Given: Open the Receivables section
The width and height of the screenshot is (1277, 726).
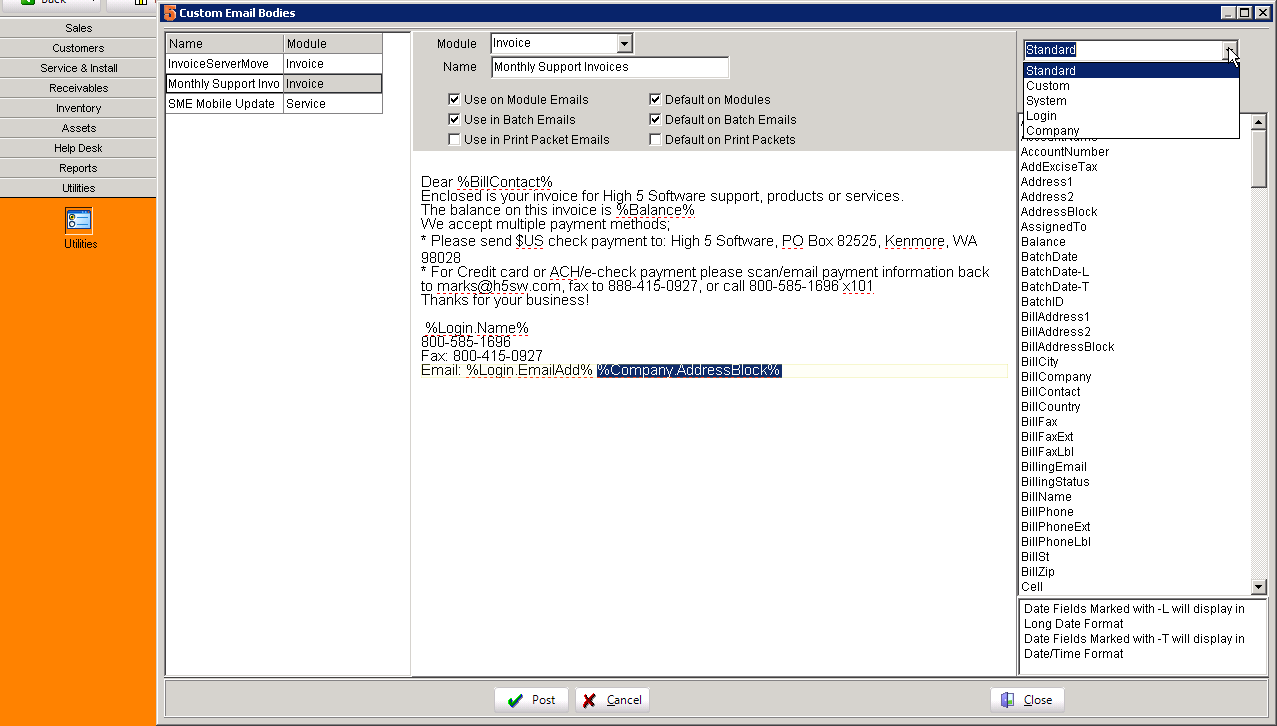Looking at the screenshot, I should coord(78,87).
